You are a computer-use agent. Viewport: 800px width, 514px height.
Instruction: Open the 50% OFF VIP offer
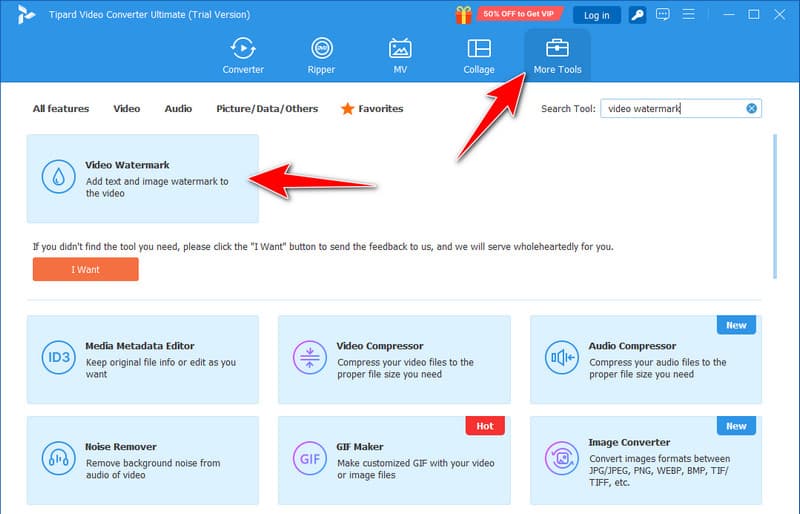coord(519,14)
